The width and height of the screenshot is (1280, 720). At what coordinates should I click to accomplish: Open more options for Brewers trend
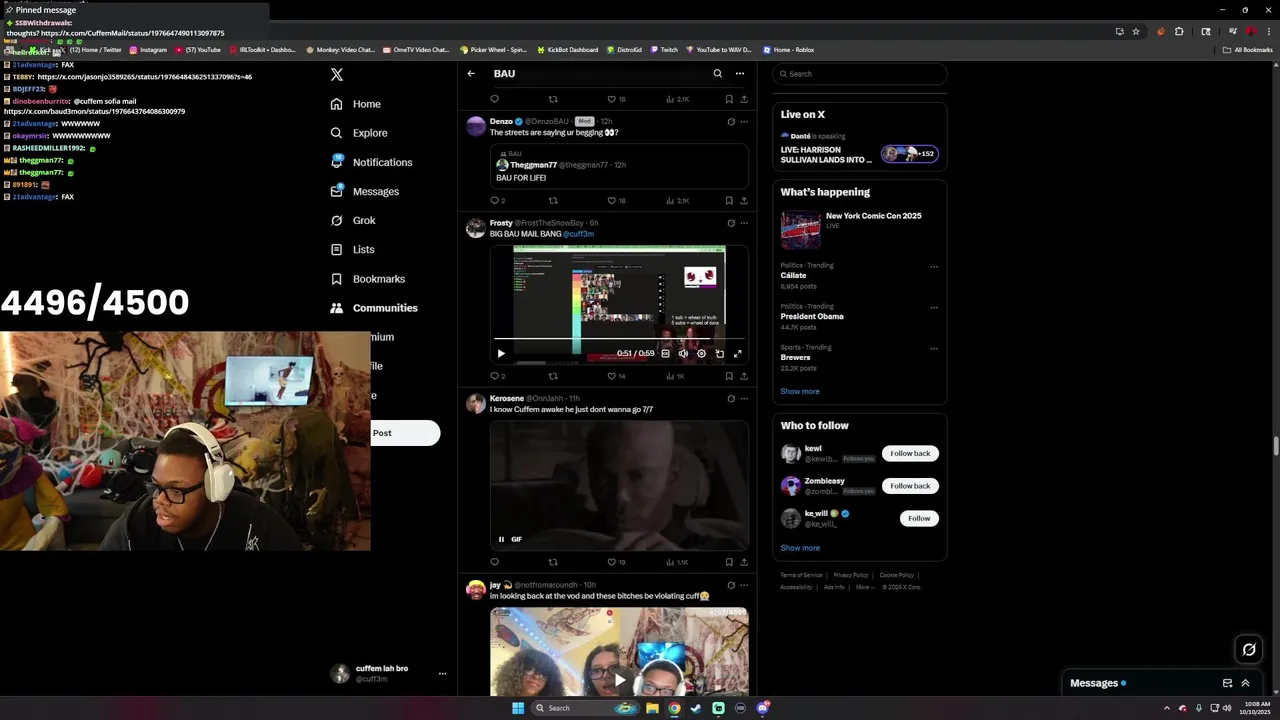coord(934,349)
